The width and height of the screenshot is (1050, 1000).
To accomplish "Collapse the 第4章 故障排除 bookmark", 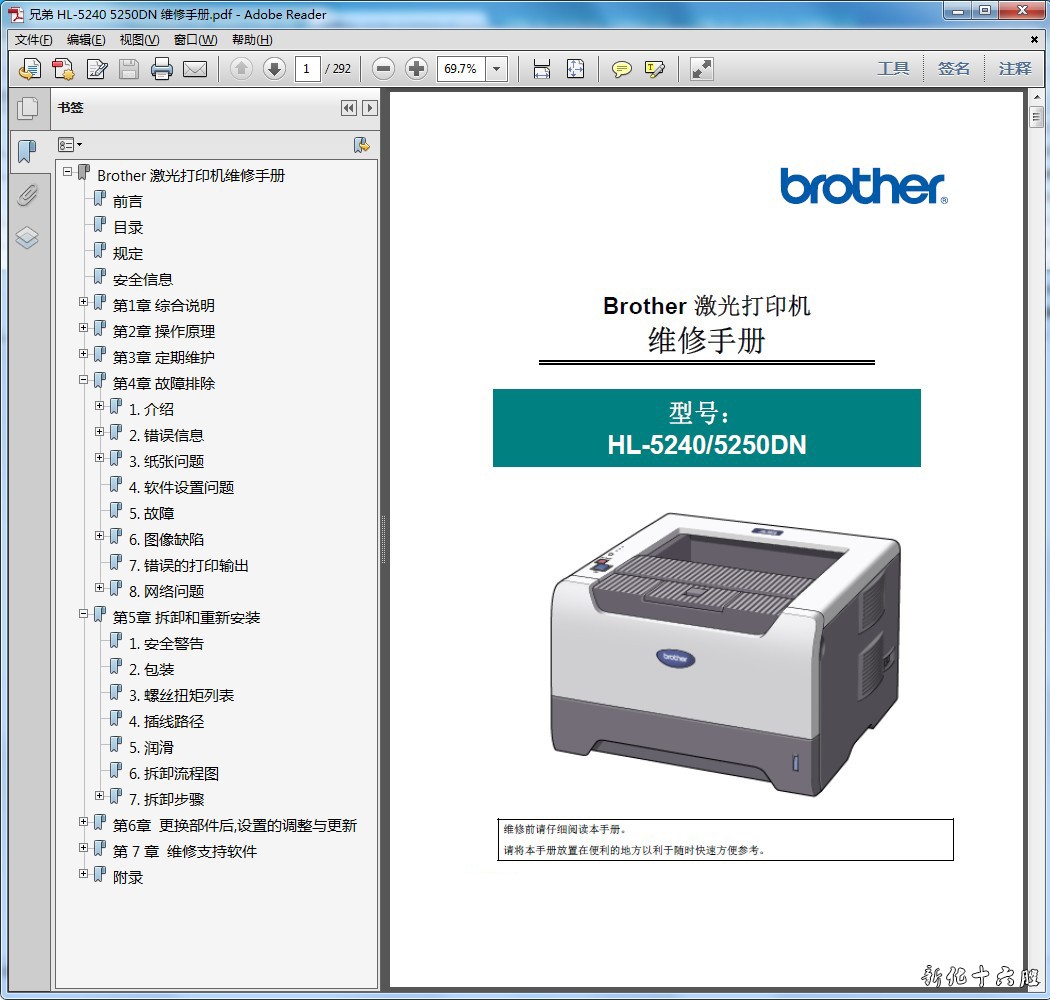I will pyautogui.click(x=84, y=379).
